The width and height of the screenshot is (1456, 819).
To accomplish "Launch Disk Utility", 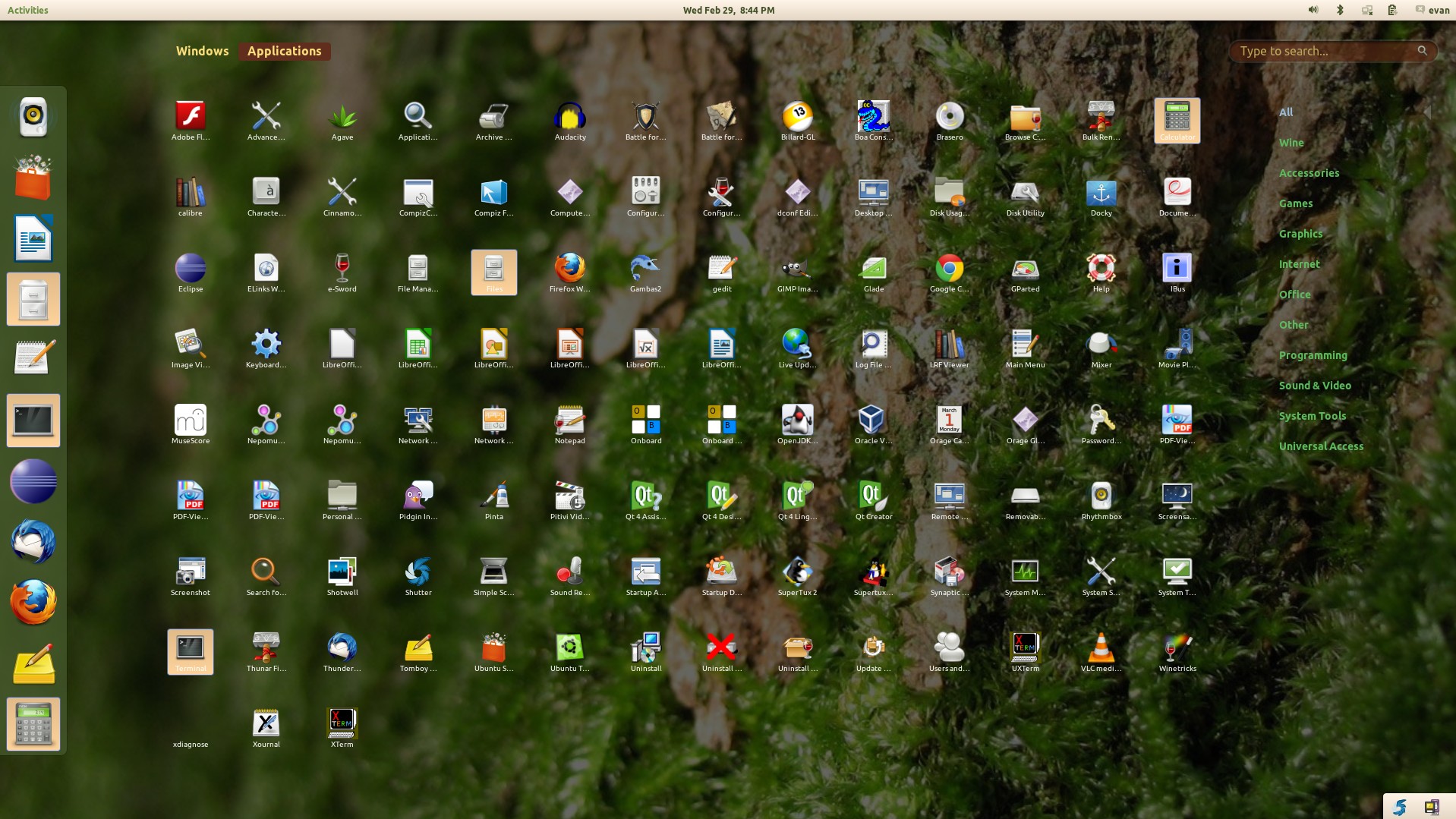I will [1026, 197].
